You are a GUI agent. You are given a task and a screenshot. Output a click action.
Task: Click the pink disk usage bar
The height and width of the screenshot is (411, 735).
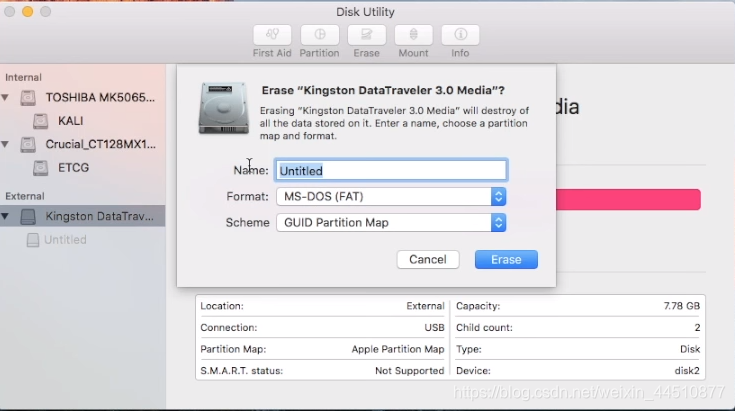click(628, 200)
